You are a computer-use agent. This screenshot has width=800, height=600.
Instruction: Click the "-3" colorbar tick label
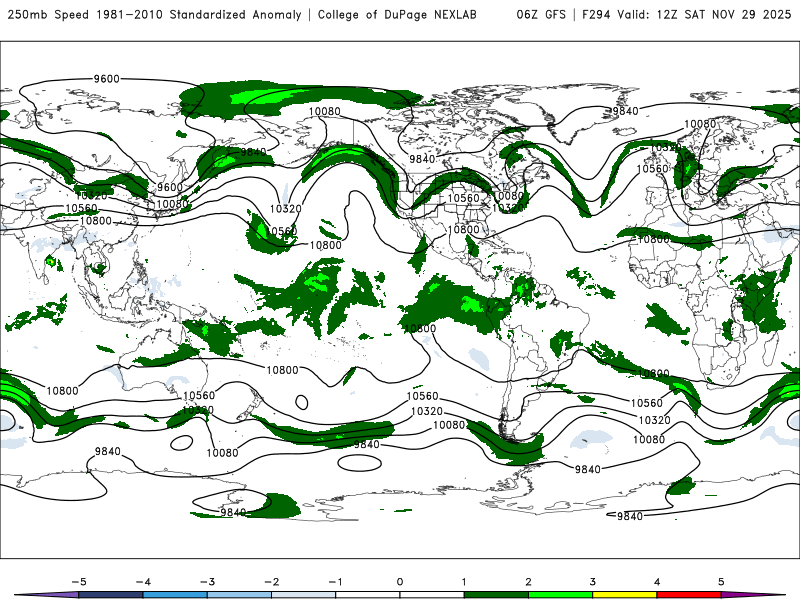coord(207,582)
